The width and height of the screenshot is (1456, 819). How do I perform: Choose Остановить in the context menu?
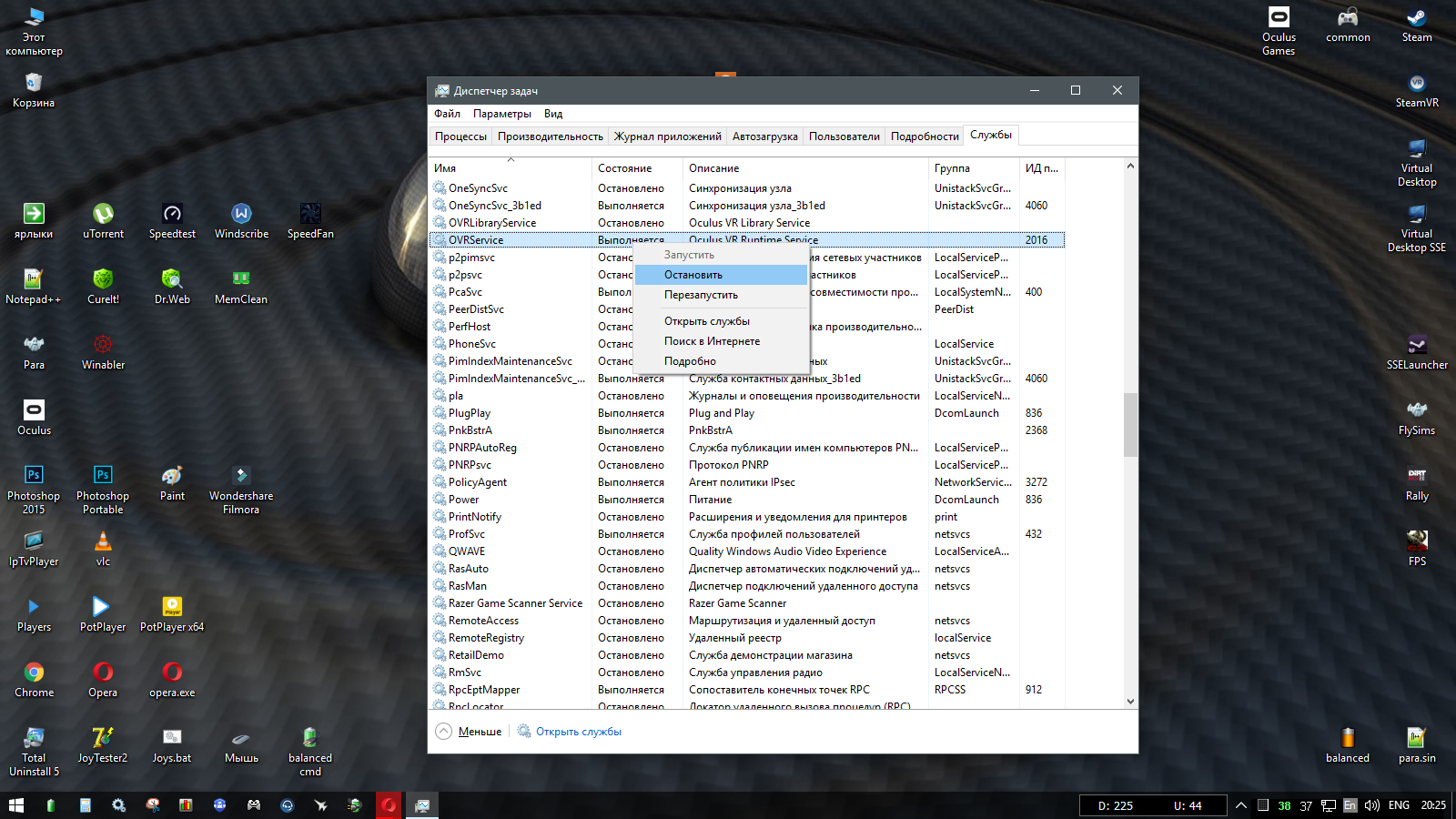click(693, 275)
